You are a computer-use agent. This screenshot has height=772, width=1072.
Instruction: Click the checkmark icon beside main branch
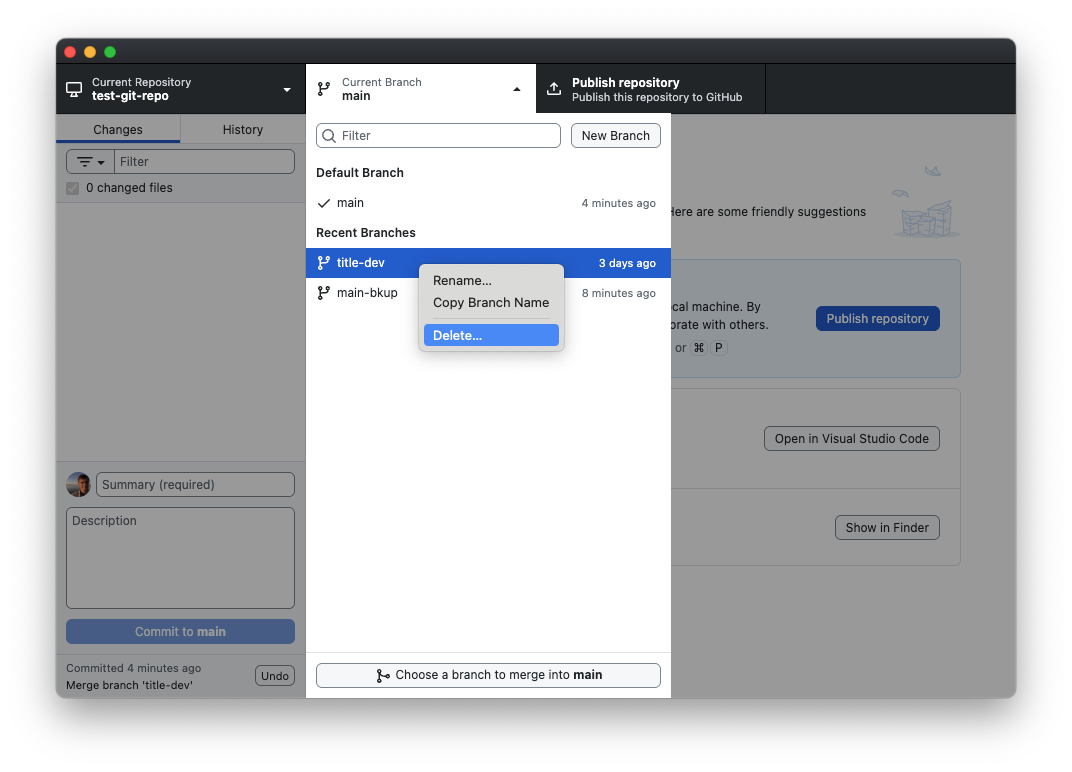coord(324,203)
